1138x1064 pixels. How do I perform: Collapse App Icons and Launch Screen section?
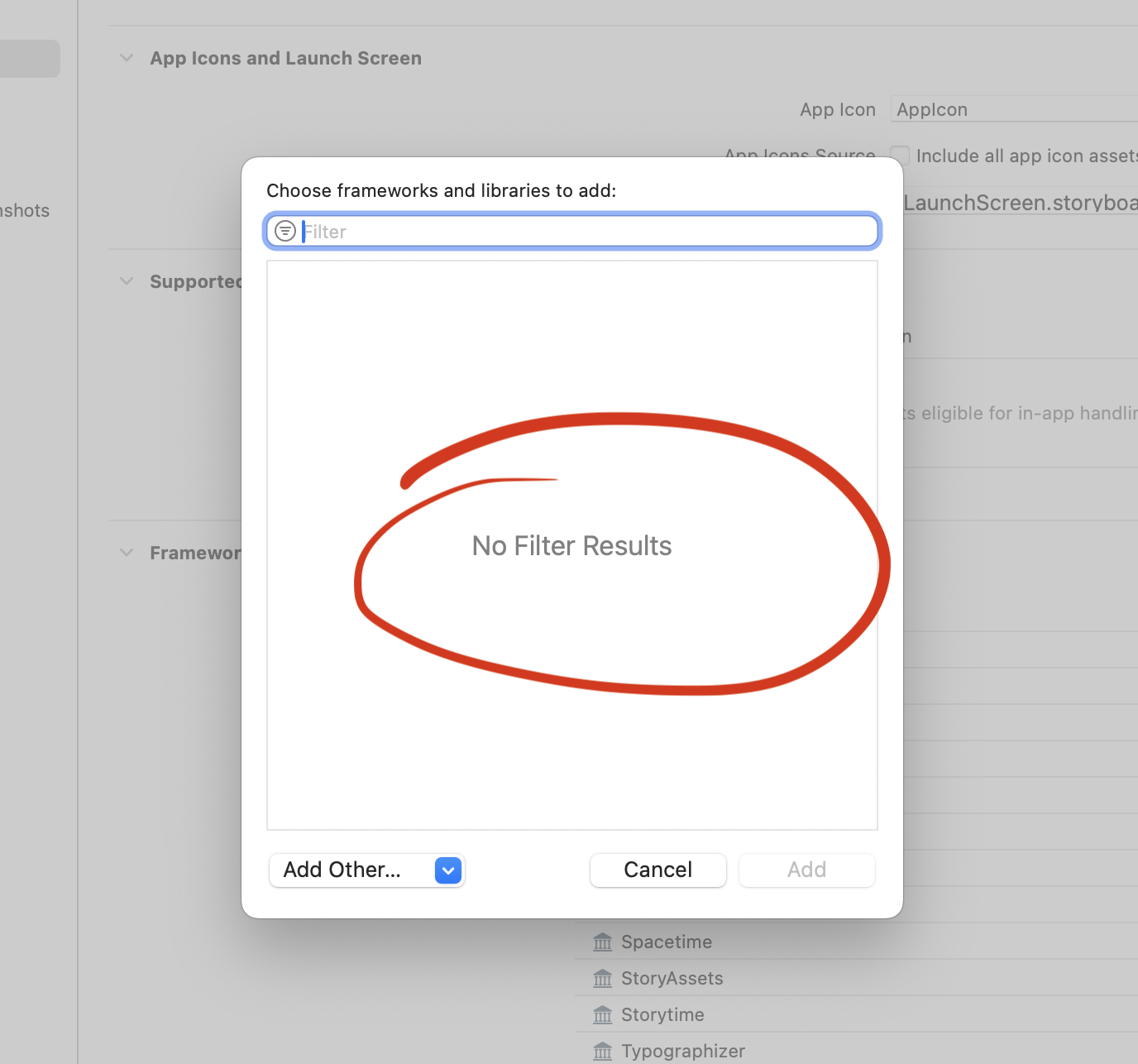point(127,58)
